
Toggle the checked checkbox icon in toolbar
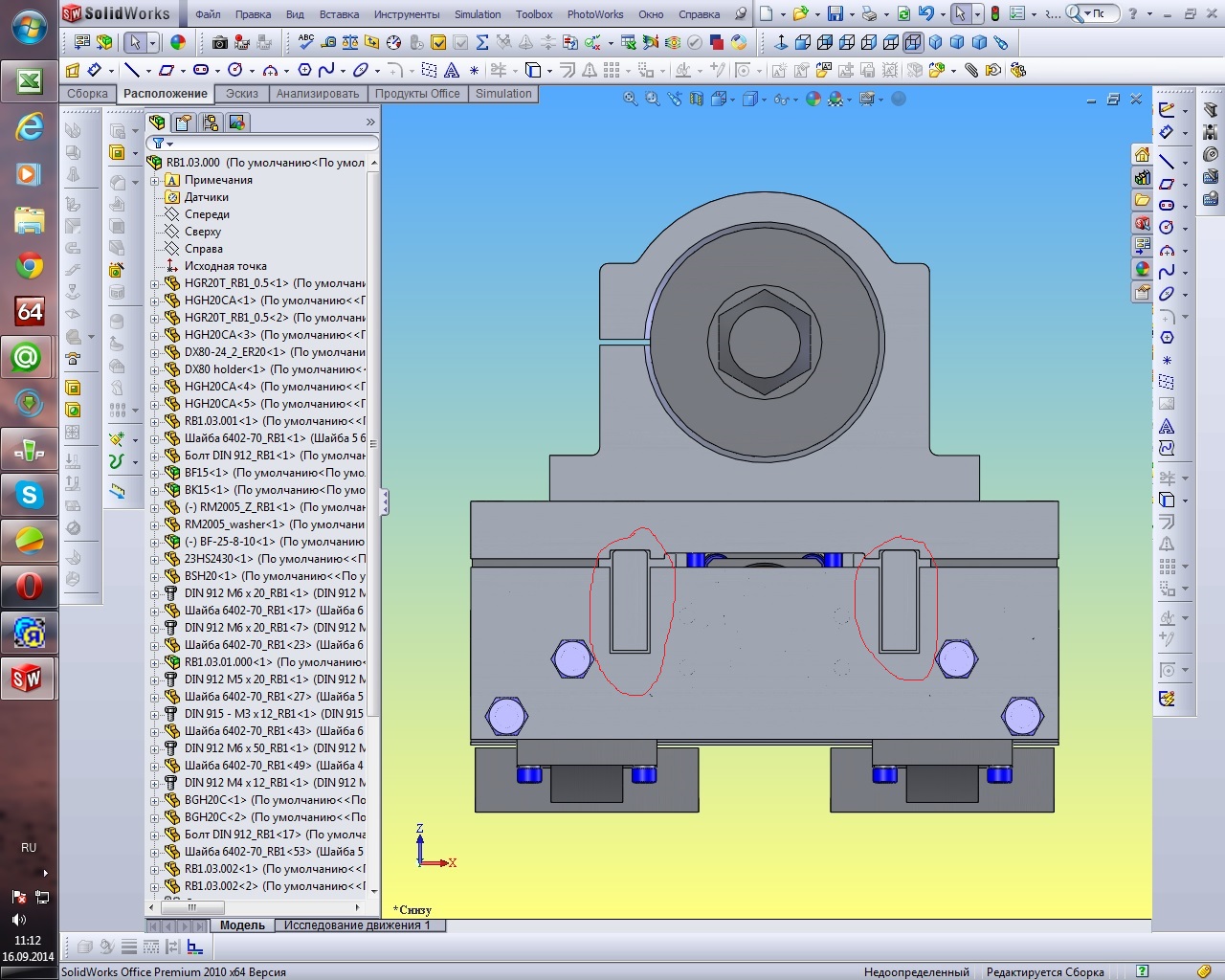point(438,42)
